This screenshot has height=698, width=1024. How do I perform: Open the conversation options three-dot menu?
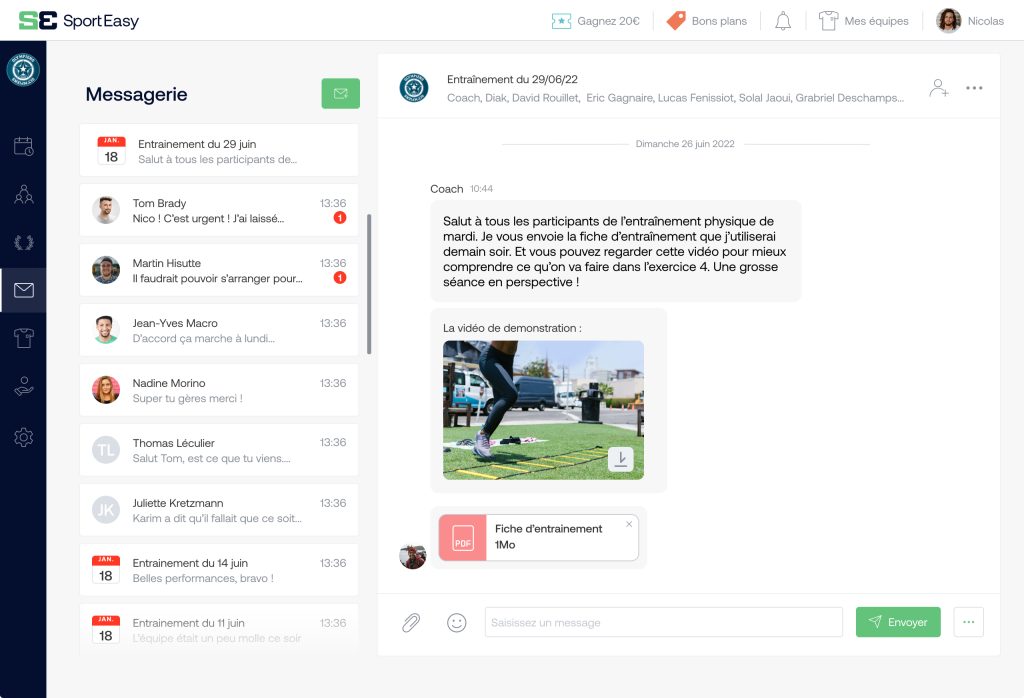click(974, 87)
